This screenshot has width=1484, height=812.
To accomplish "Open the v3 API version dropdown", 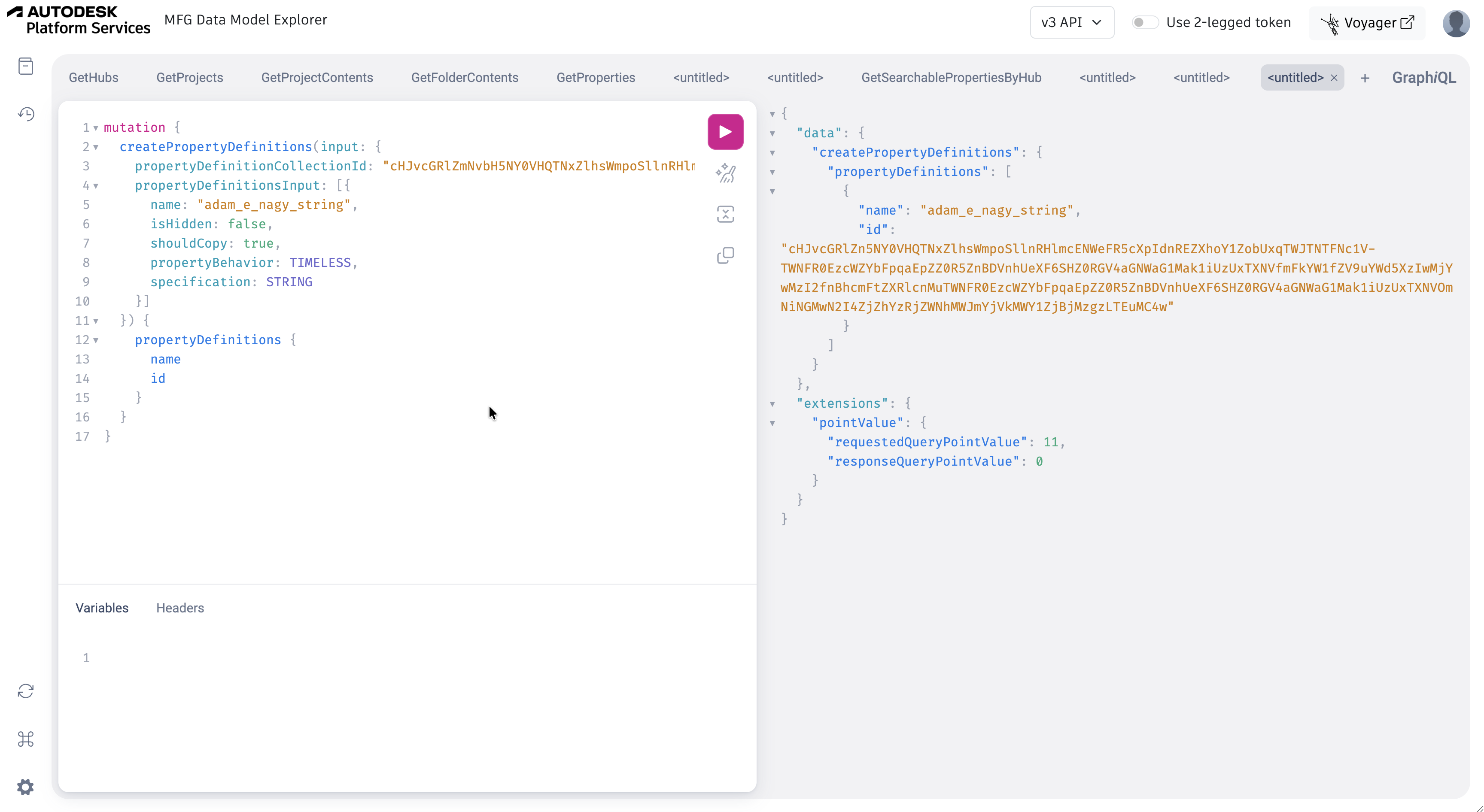I will pyautogui.click(x=1071, y=22).
